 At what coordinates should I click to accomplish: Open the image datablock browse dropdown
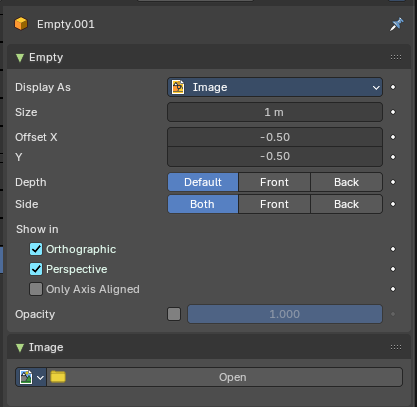coord(31,377)
